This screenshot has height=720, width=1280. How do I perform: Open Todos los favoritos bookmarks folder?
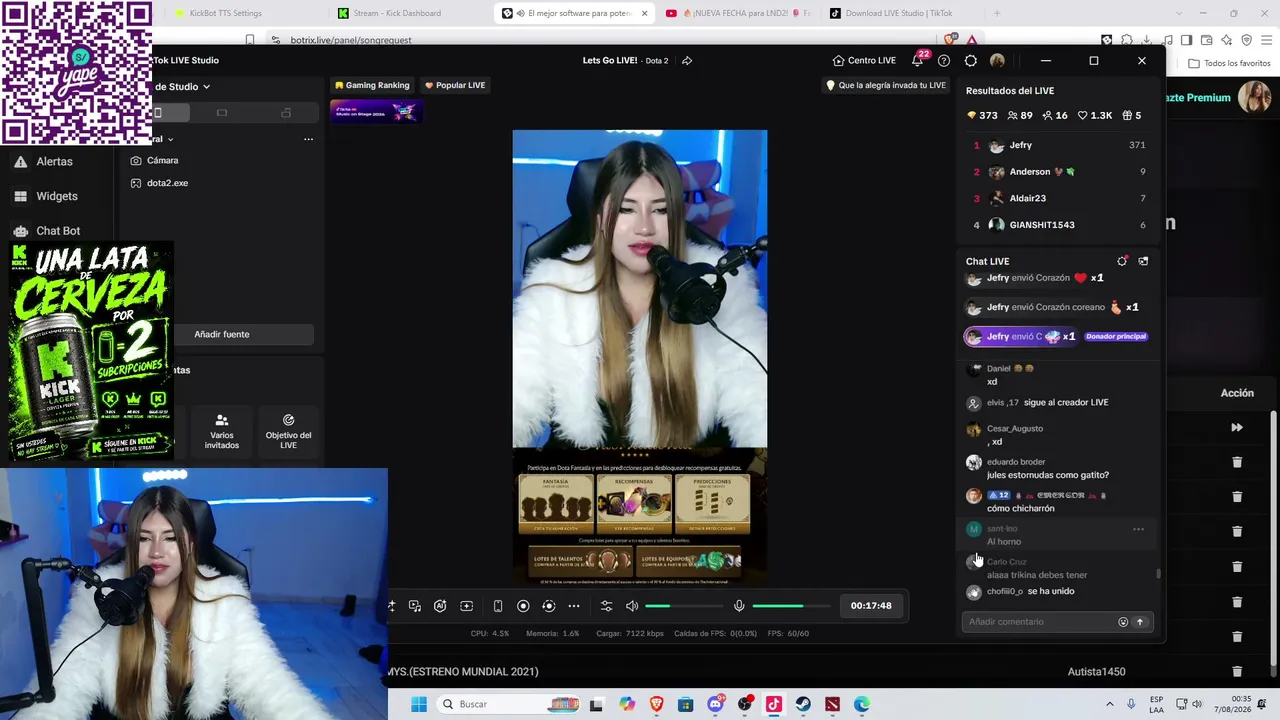click(1229, 63)
